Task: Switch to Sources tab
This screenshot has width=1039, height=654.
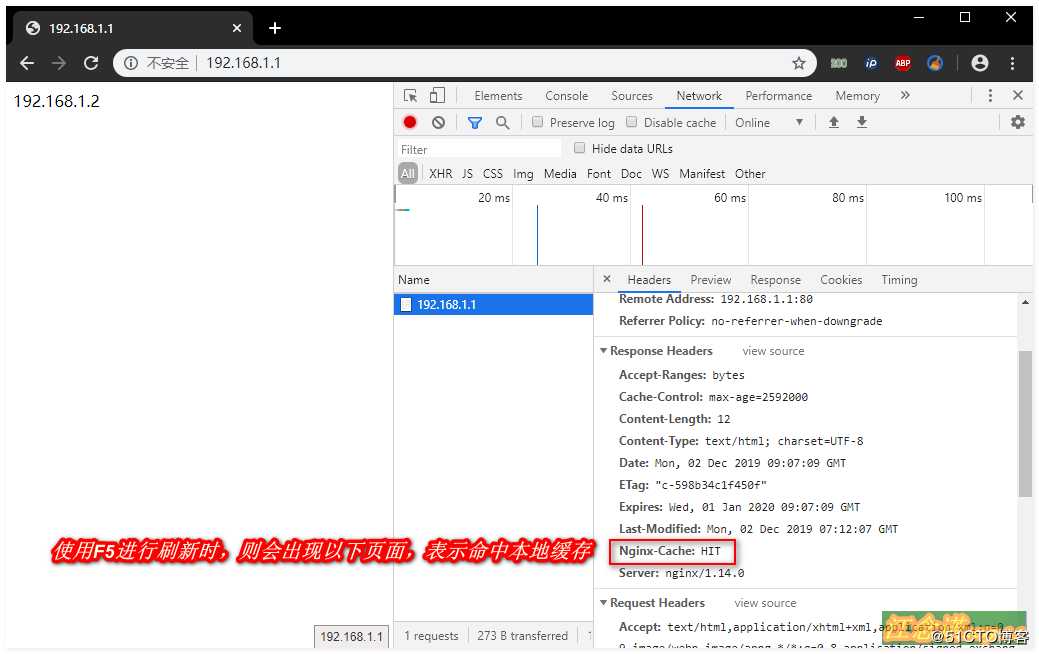Action: [x=631, y=96]
